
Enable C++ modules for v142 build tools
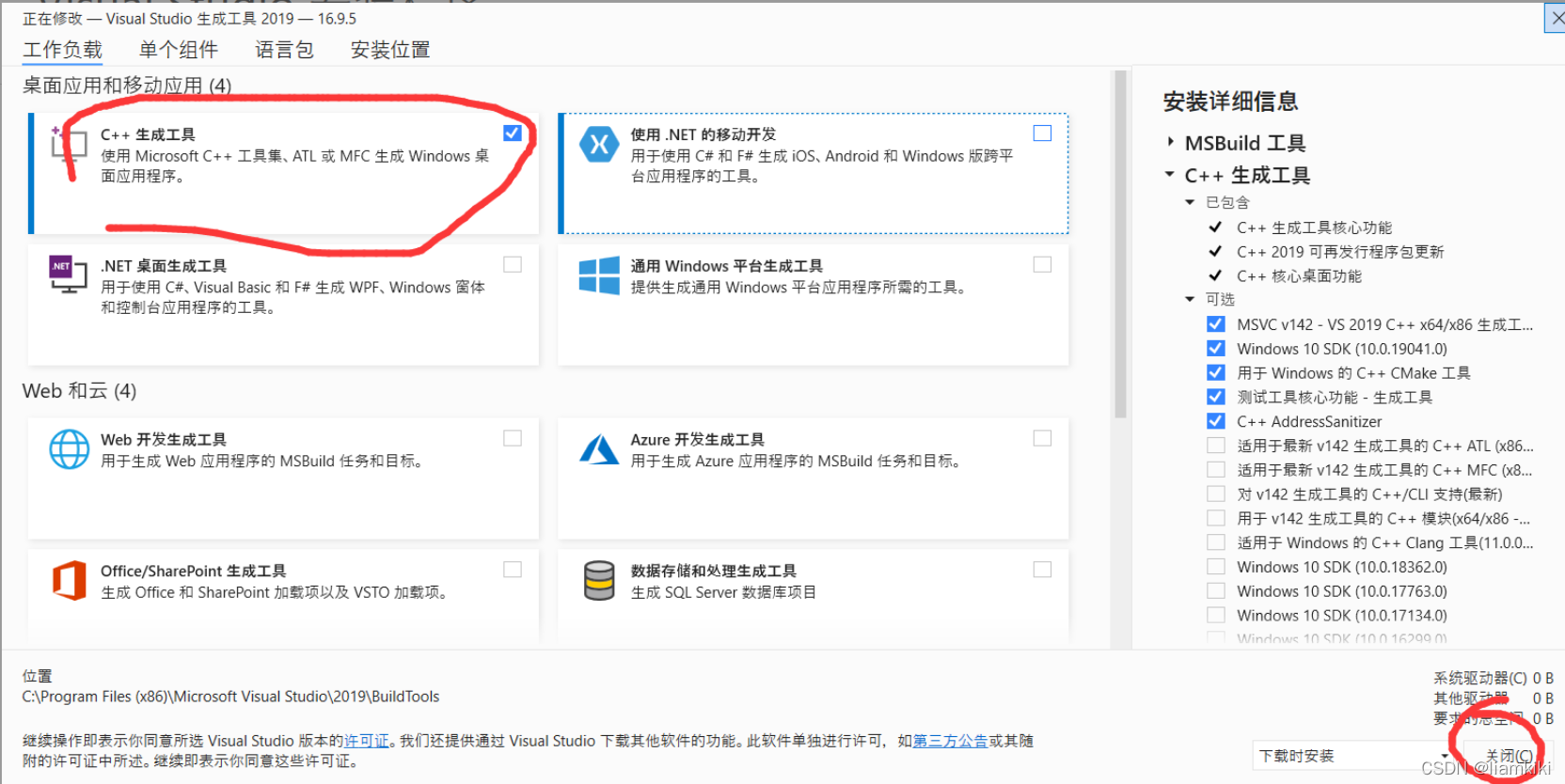coord(1216,518)
